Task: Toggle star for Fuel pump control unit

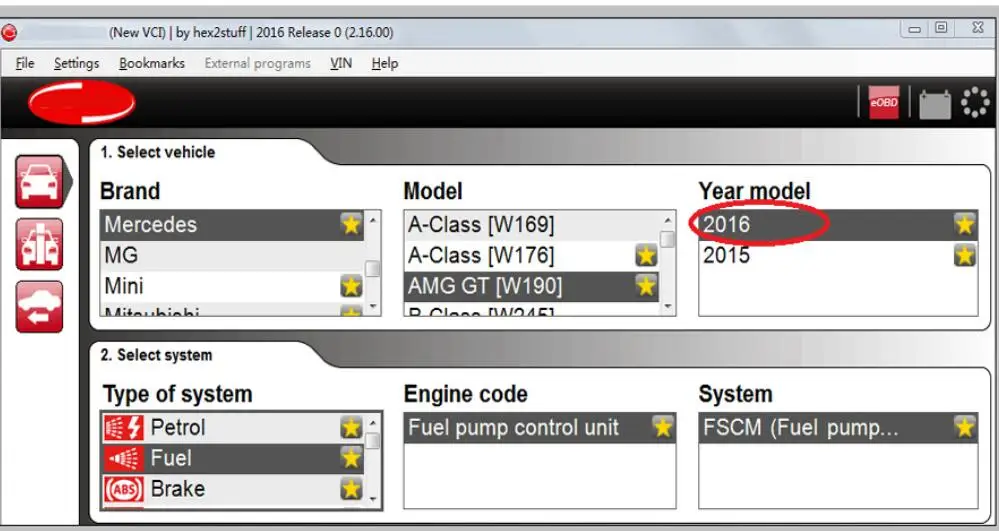Action: coord(663,428)
